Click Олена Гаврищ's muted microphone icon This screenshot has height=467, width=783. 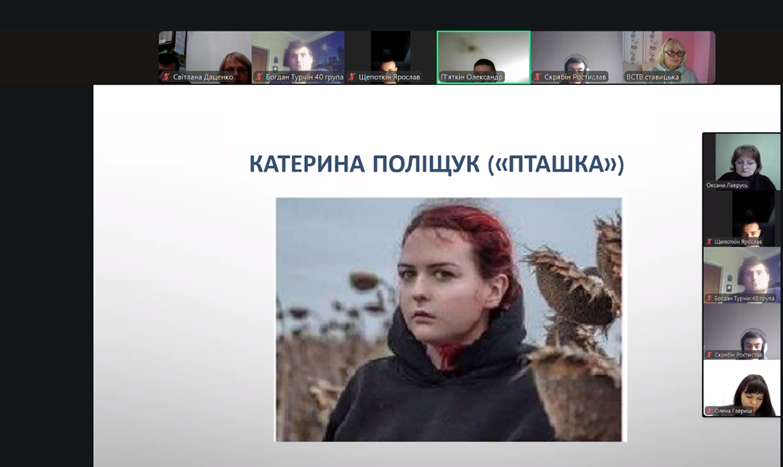pyautogui.click(x=710, y=411)
